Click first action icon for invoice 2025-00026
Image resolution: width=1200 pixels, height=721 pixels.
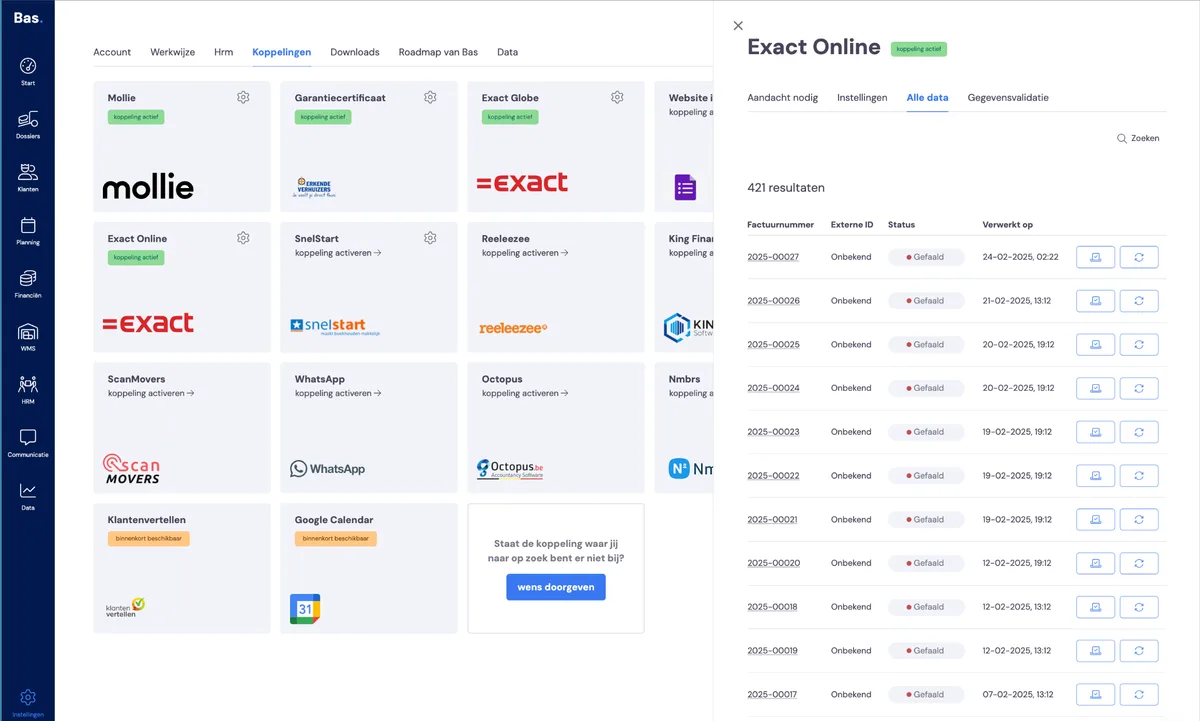(x=1095, y=301)
